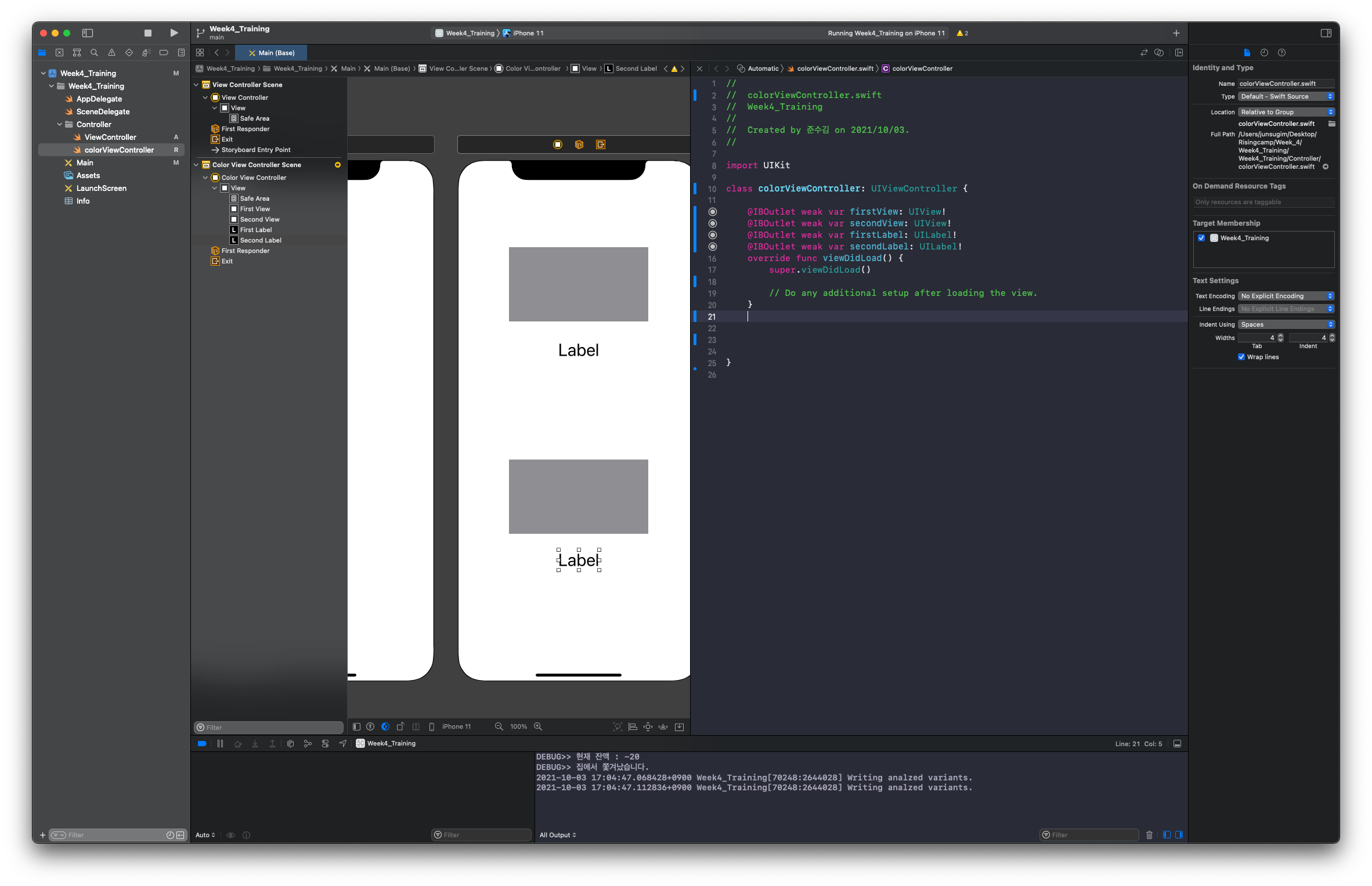Collapse the Color View Controller Scene
Screen dimensions: 1372x886
point(196,165)
